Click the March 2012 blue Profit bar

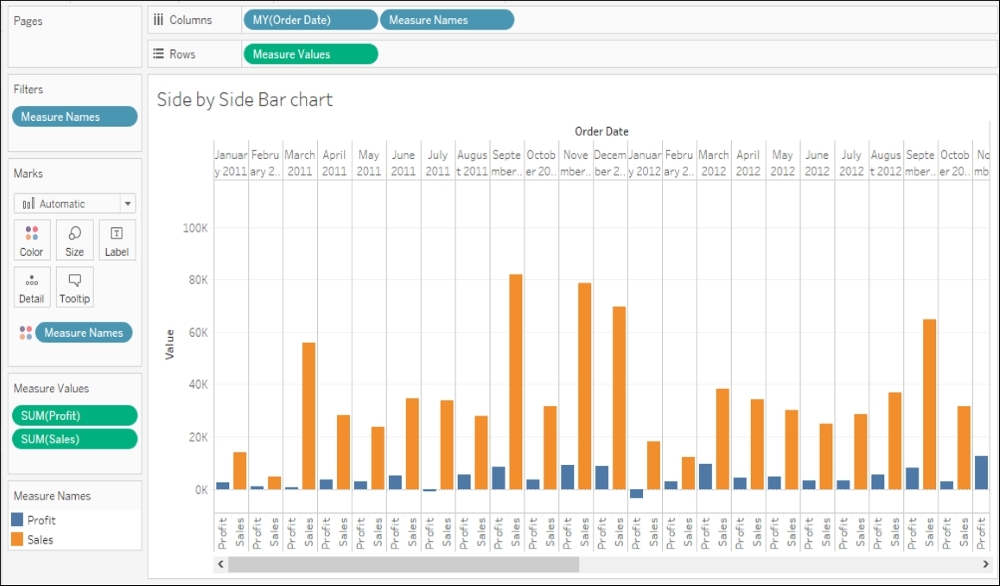[x=705, y=476]
